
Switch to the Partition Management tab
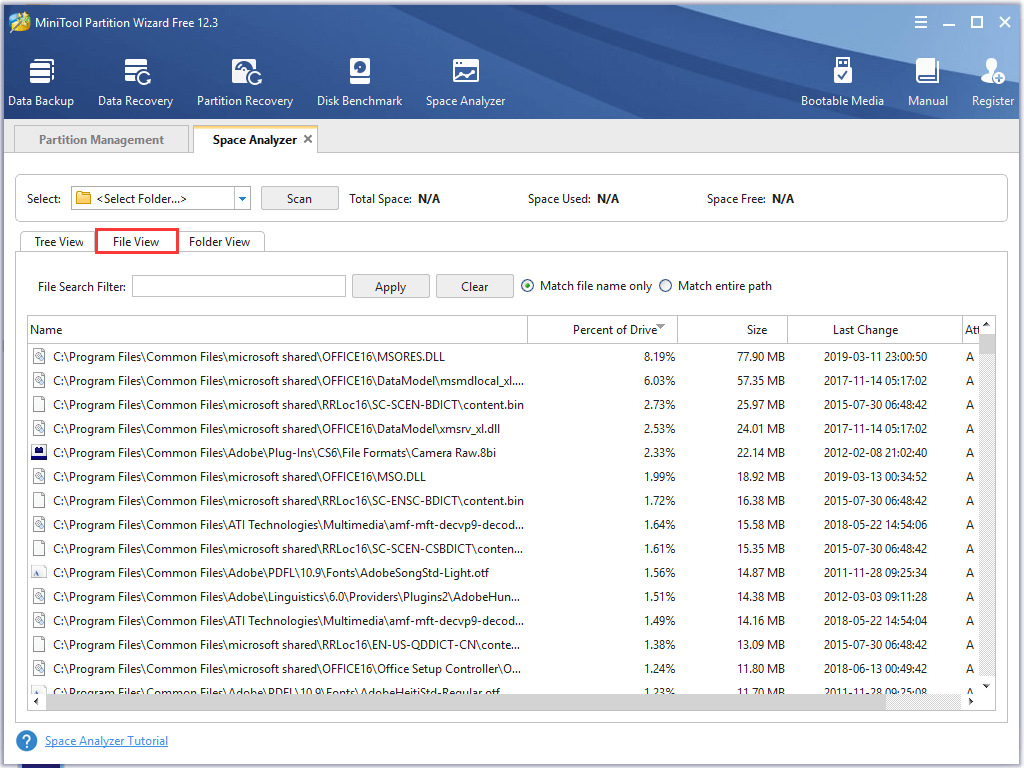[101, 140]
